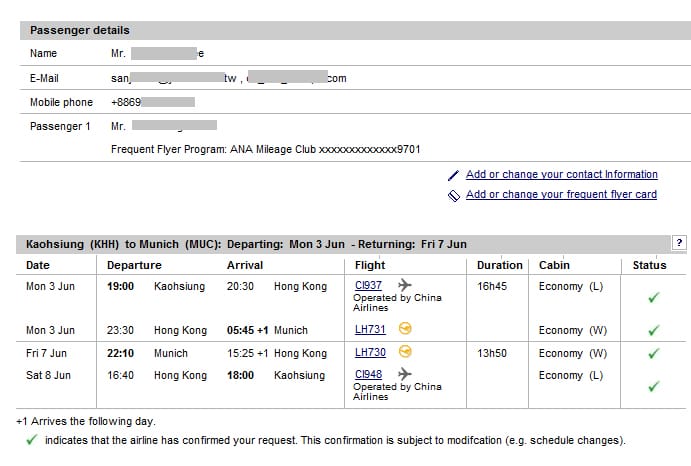This screenshot has width=691, height=466.
Task: Click the Flight column header
Action: pos(370,265)
